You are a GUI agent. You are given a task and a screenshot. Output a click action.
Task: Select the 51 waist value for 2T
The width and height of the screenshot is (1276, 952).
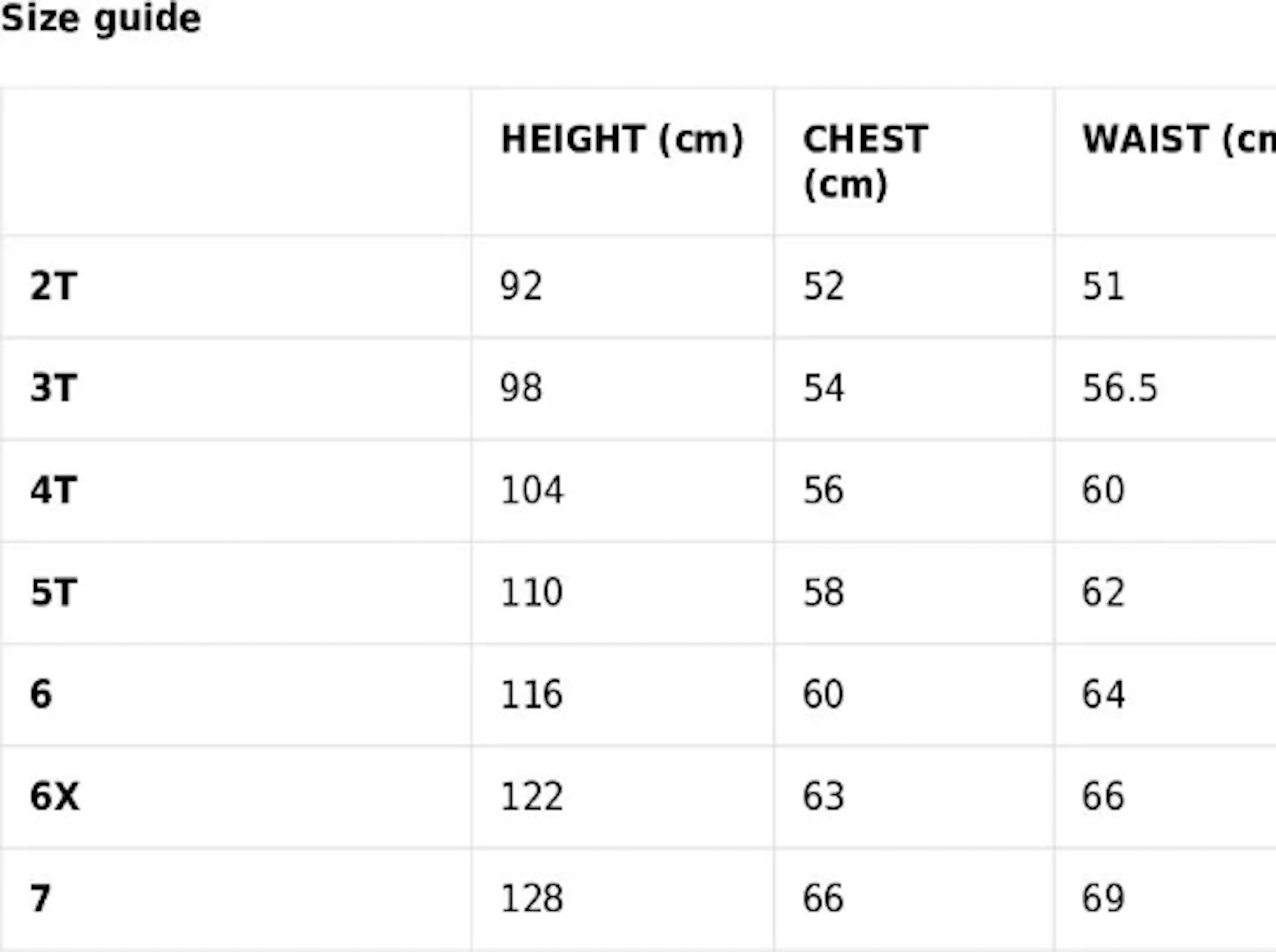pyautogui.click(x=1103, y=286)
